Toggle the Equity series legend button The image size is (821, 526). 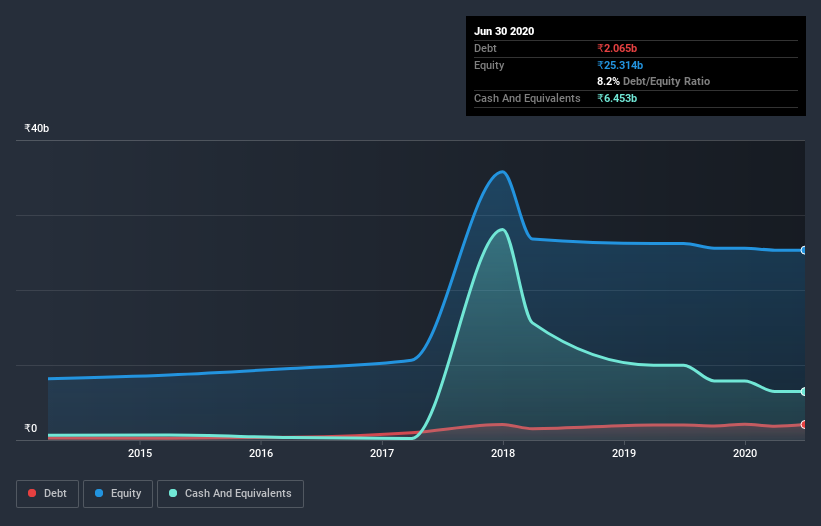(118, 494)
